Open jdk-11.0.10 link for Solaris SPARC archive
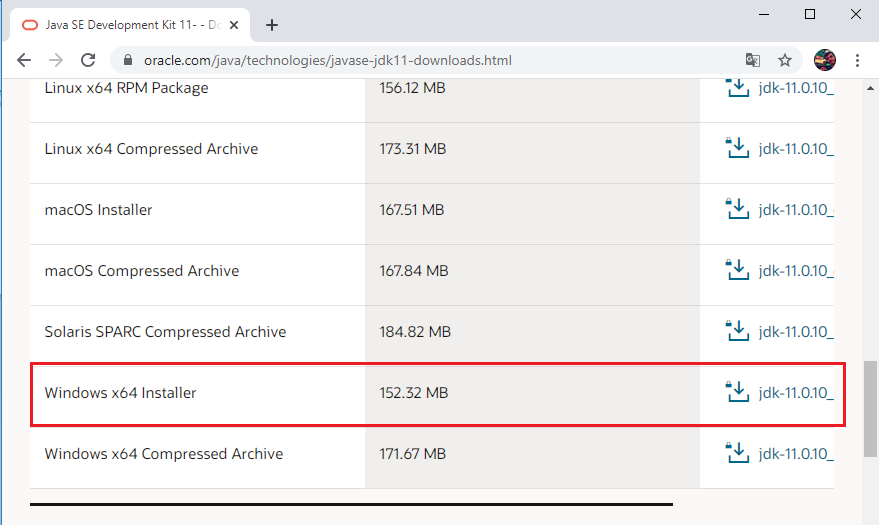Screen dimensions: 879x525 [796, 332]
